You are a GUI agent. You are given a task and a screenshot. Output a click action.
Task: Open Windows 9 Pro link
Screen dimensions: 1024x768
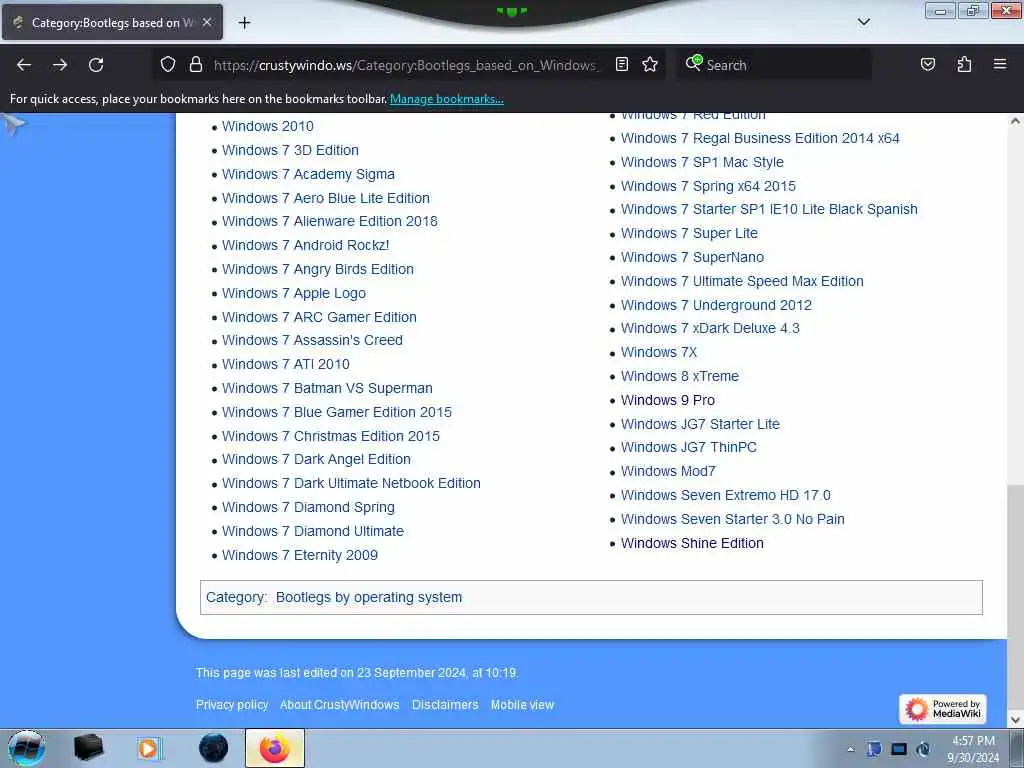click(668, 400)
